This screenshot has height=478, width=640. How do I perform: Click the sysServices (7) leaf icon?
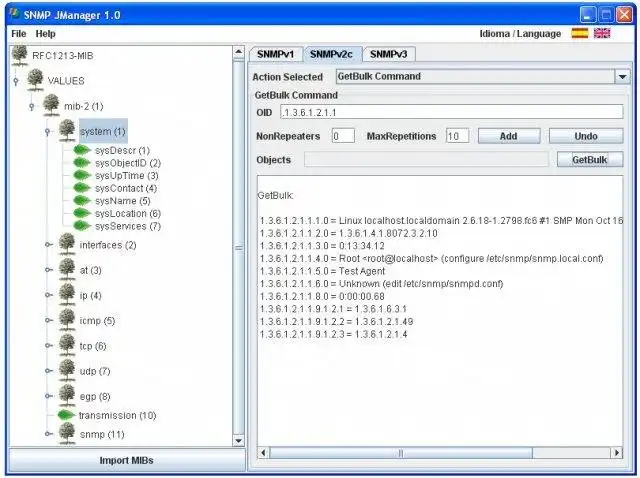(x=82, y=226)
